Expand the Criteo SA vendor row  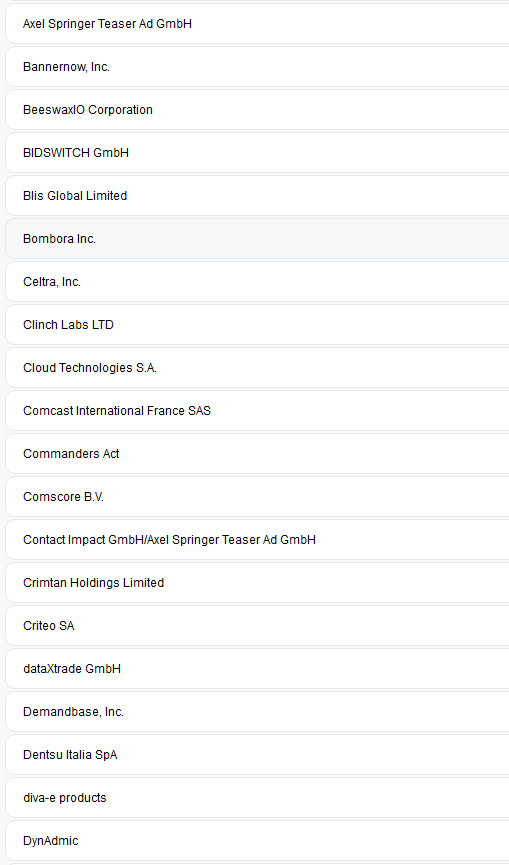click(x=257, y=626)
